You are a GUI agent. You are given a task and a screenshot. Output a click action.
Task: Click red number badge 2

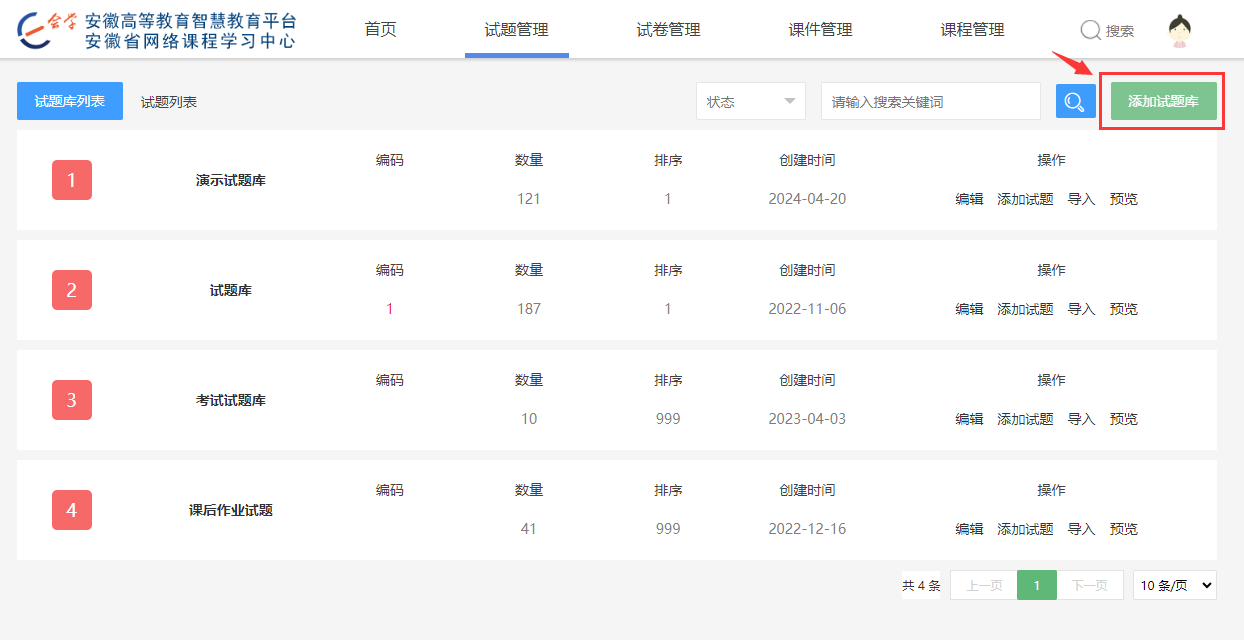72,290
